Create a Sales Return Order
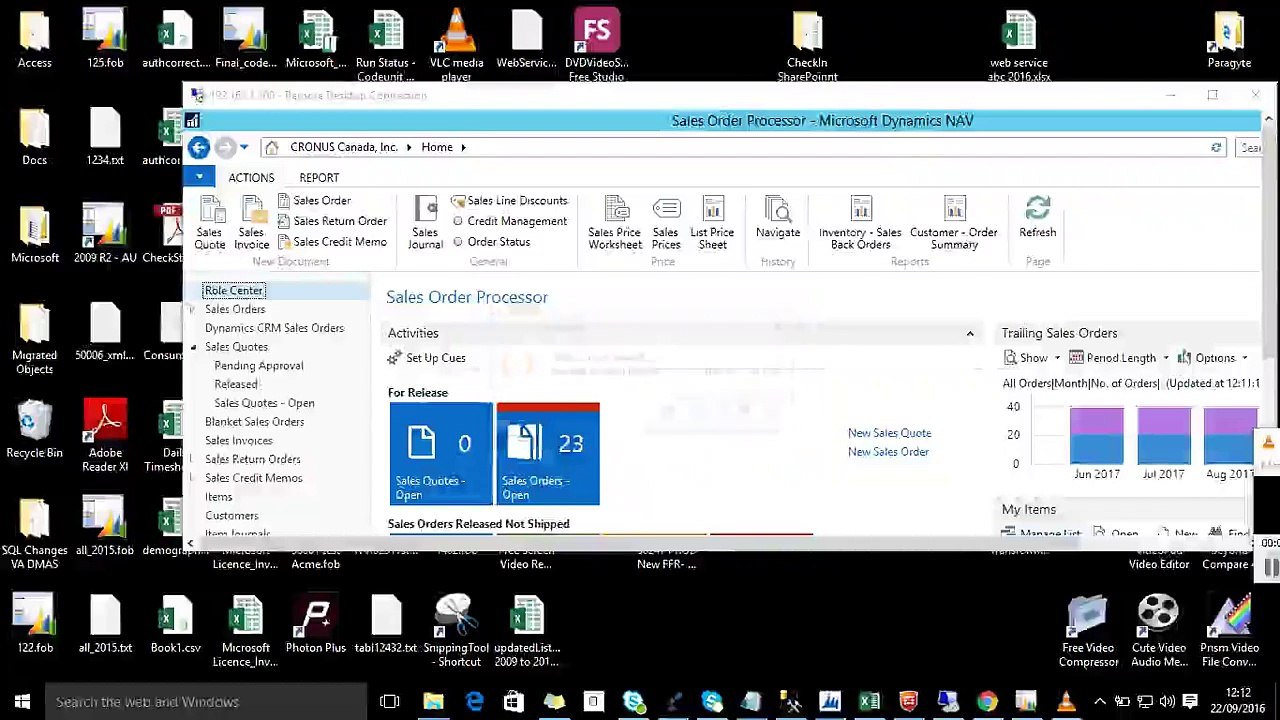Image resolution: width=1280 pixels, height=720 pixels. [x=332, y=221]
